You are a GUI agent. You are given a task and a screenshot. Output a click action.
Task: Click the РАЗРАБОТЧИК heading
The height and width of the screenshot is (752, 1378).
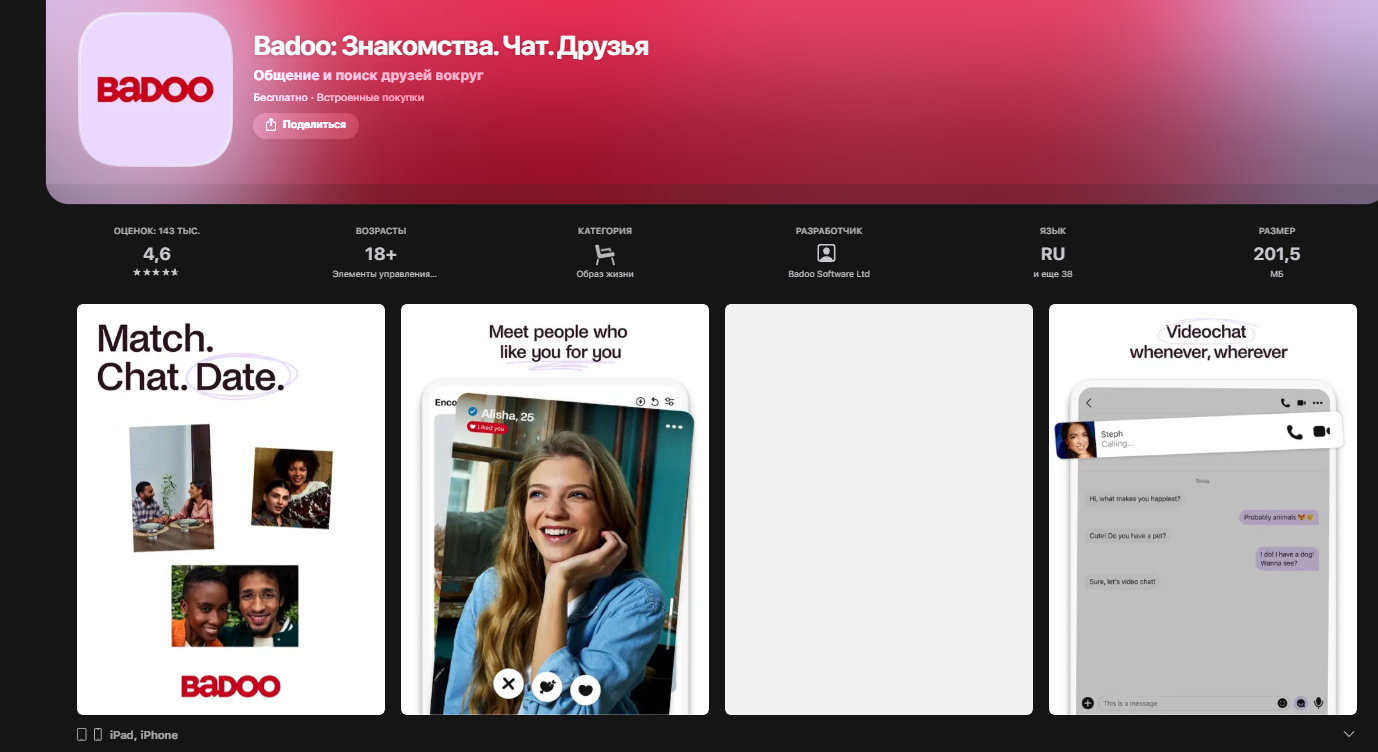pos(829,231)
